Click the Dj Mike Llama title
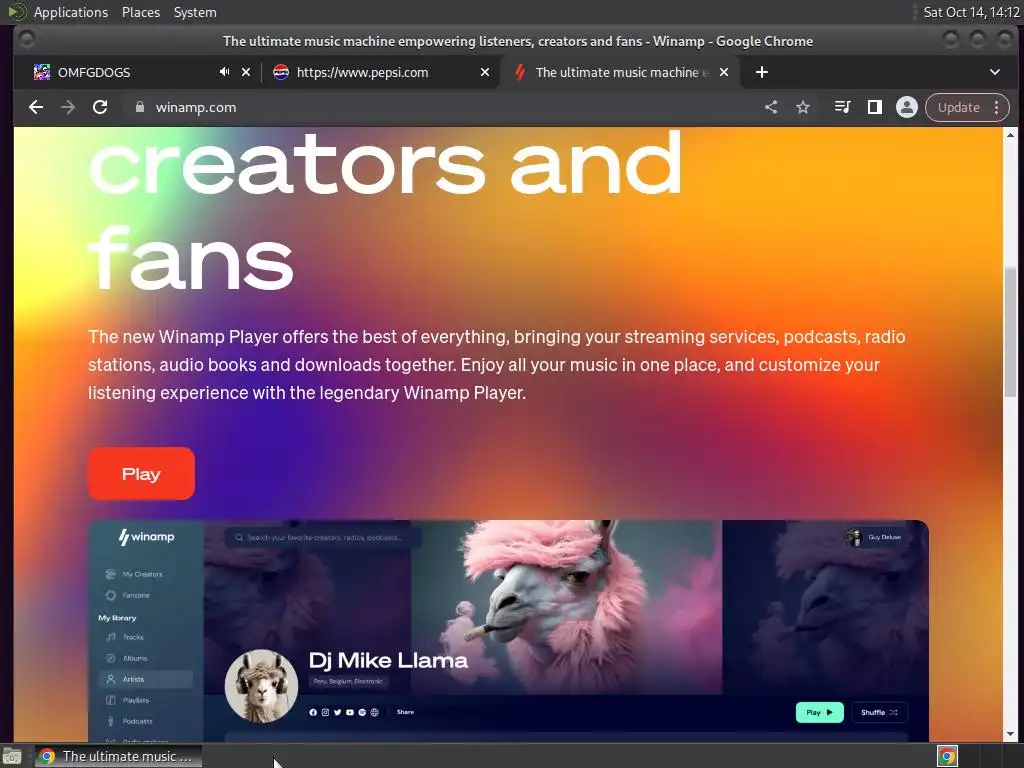Image resolution: width=1024 pixels, height=768 pixels. point(388,660)
